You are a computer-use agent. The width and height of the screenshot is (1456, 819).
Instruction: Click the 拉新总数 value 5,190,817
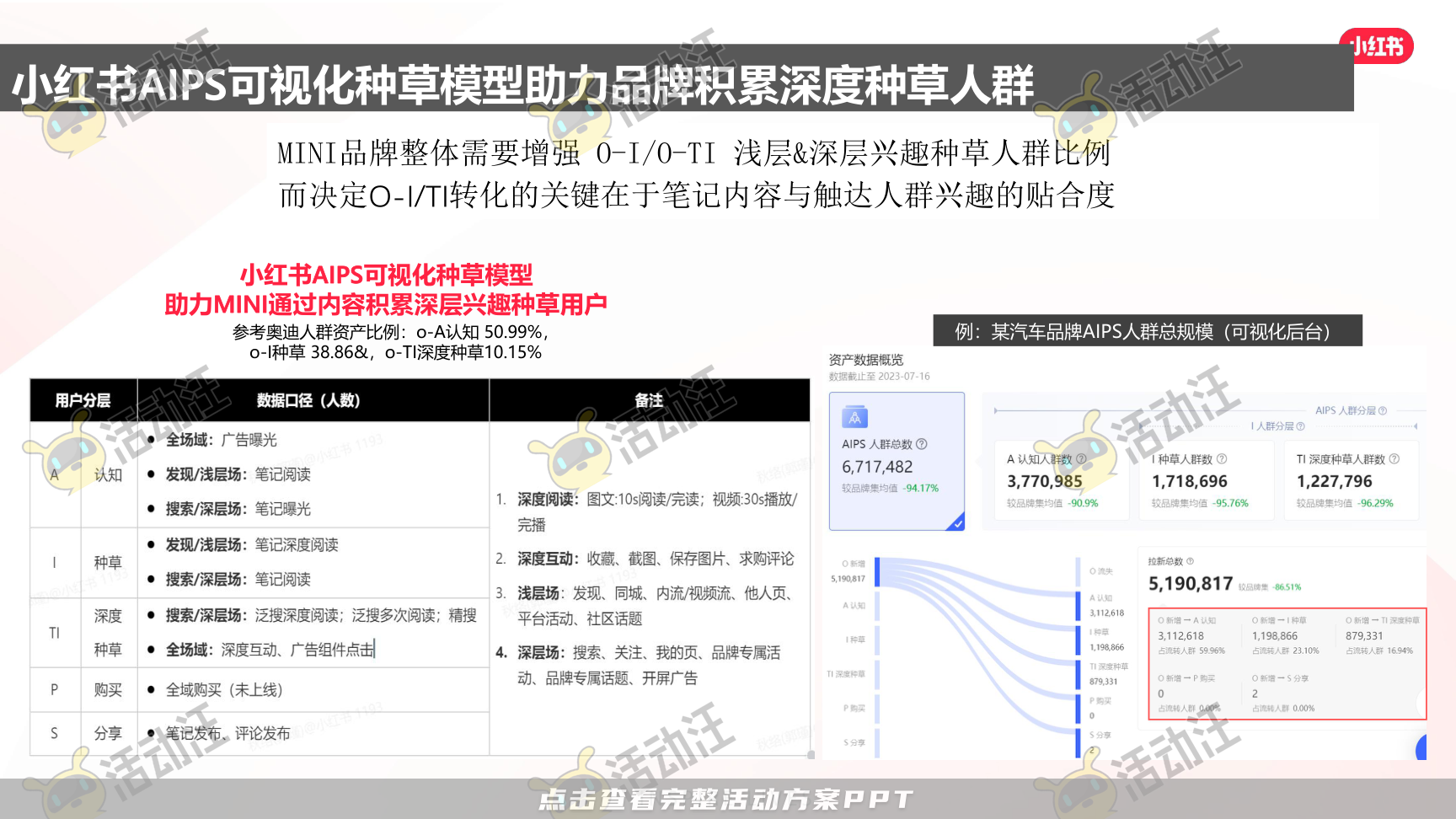point(1191,584)
